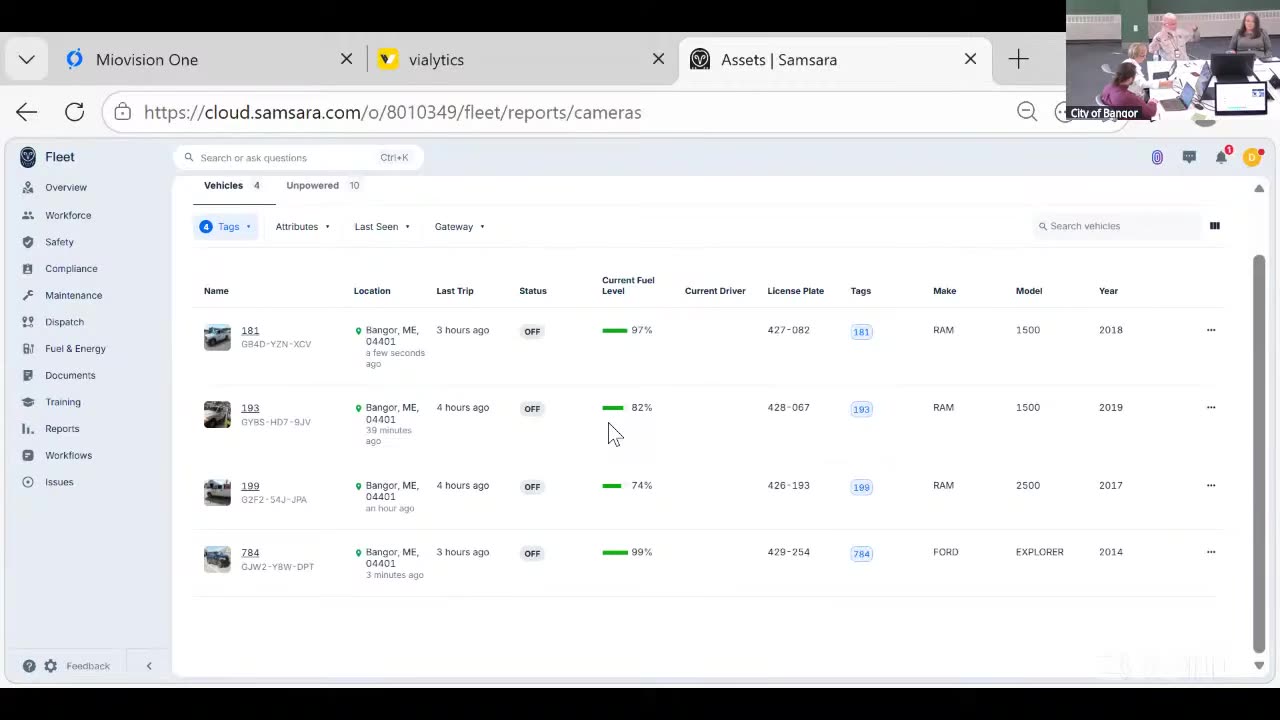Image resolution: width=1280 pixels, height=720 pixels.
Task: Click the OFF status of vehicle 199
Action: click(x=532, y=487)
